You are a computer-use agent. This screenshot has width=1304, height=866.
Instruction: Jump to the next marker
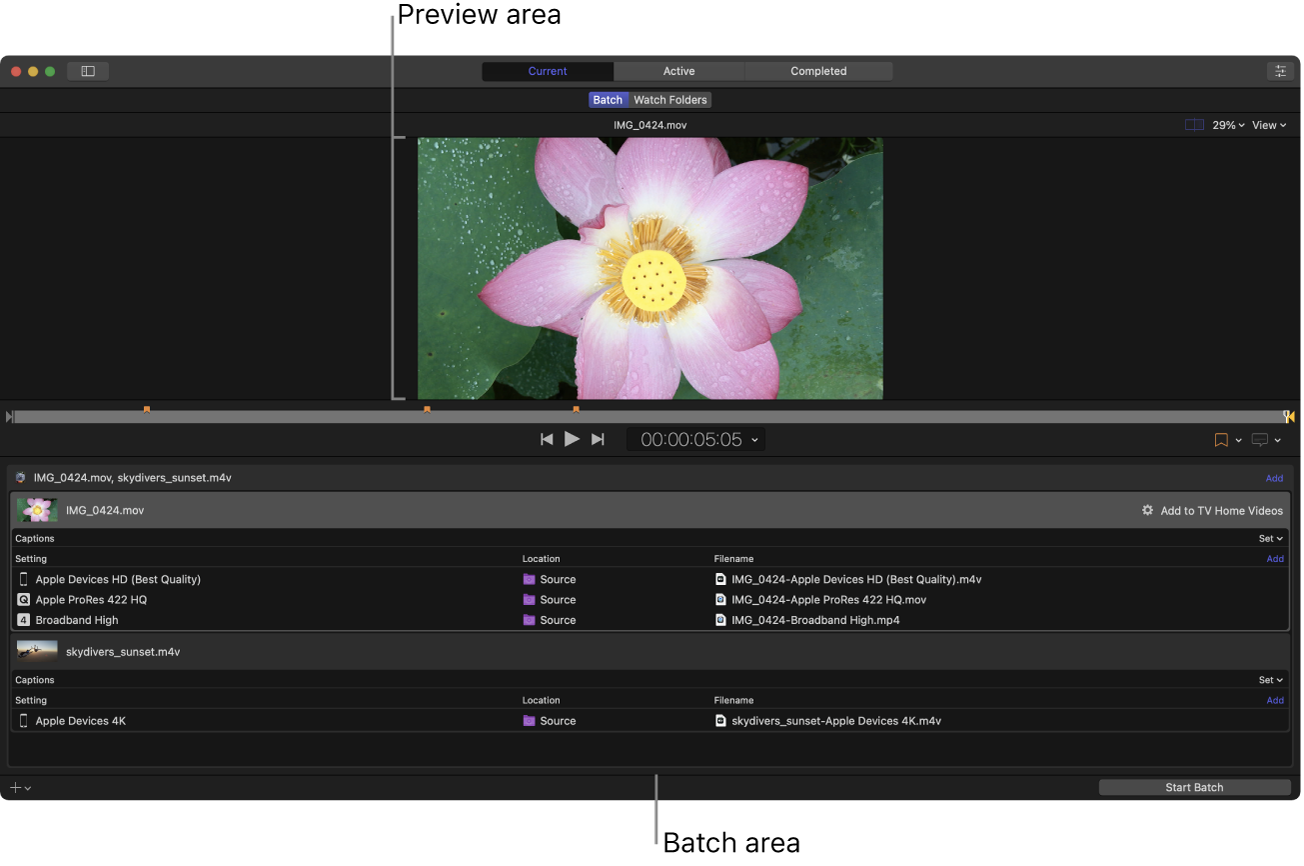598,439
